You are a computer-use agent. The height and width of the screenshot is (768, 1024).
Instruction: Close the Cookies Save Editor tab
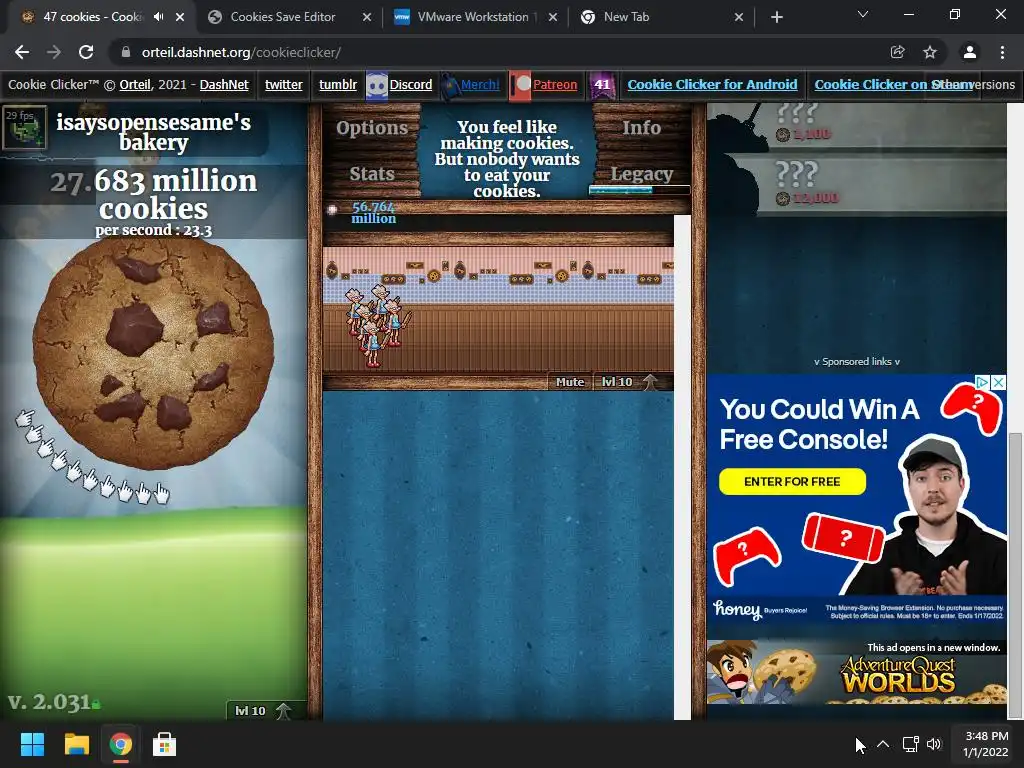click(x=367, y=17)
